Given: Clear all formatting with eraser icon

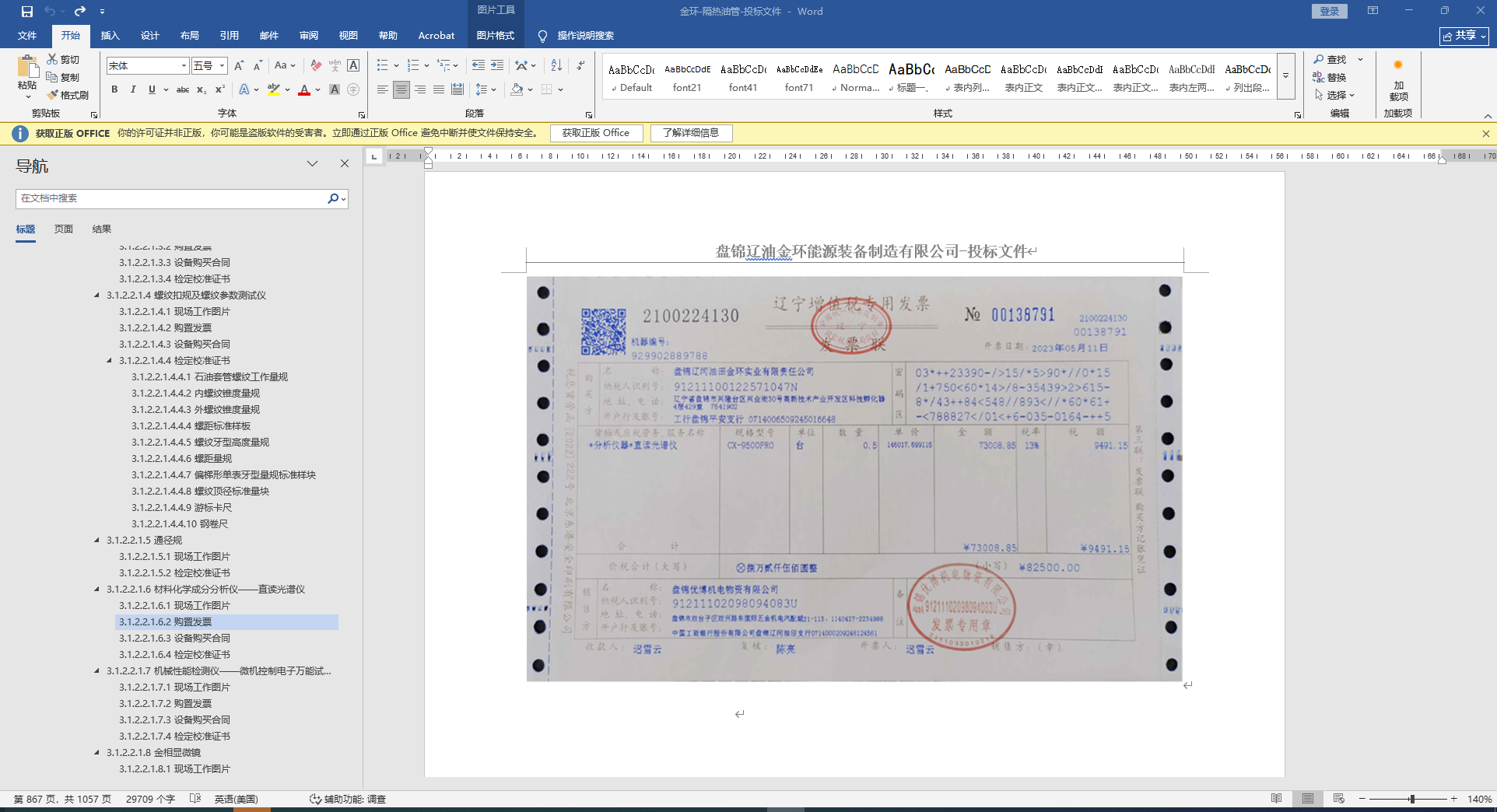Looking at the screenshot, I should coord(316,66).
